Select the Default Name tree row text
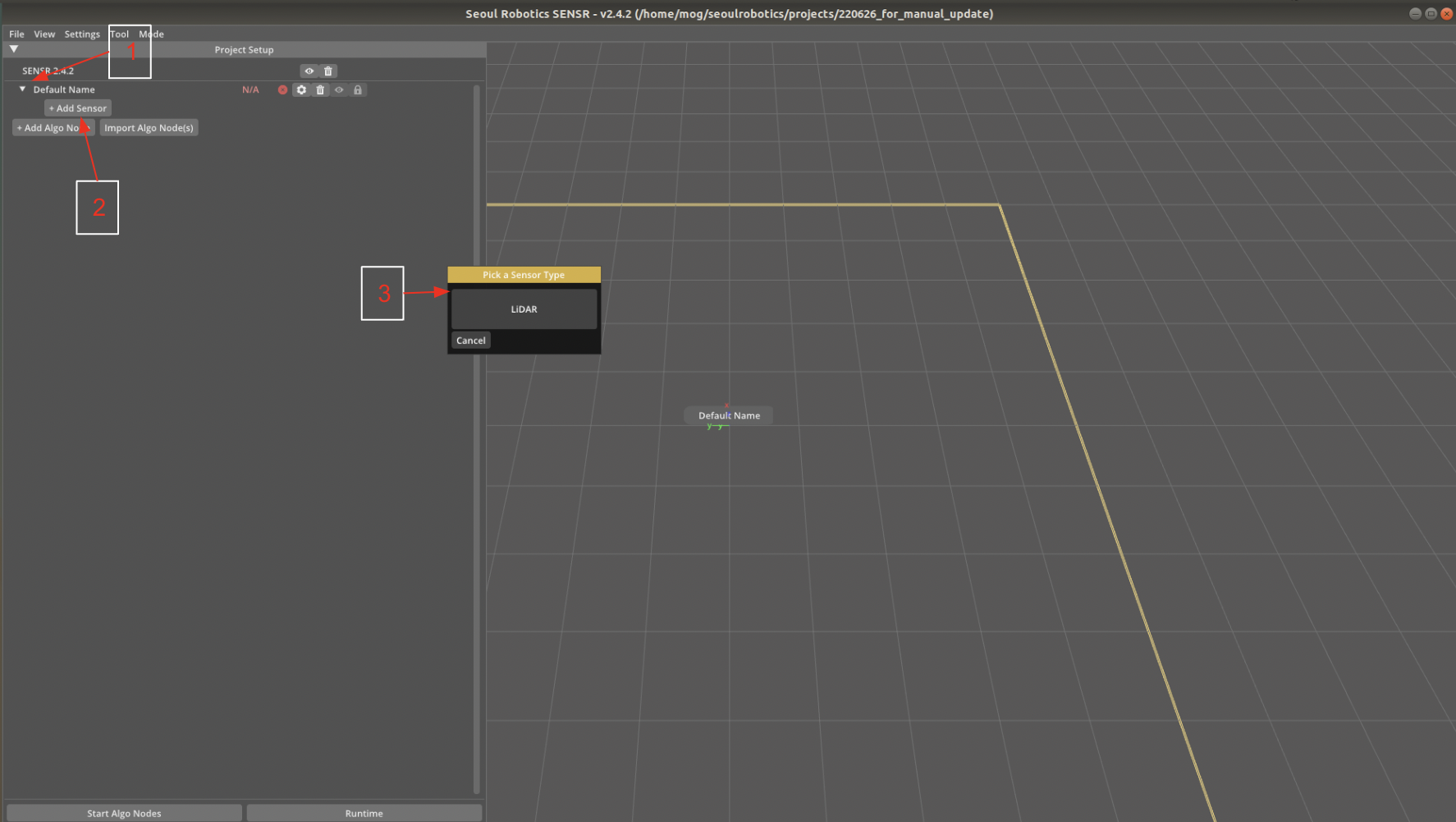The height and width of the screenshot is (822, 1456). point(64,89)
